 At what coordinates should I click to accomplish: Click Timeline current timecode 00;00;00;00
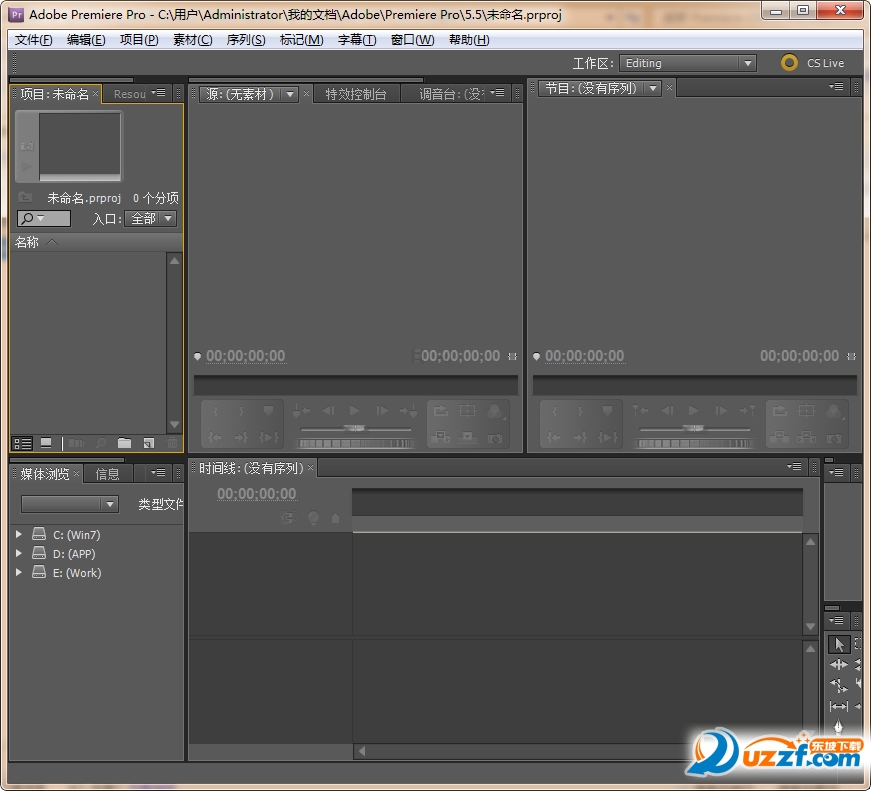coord(257,493)
